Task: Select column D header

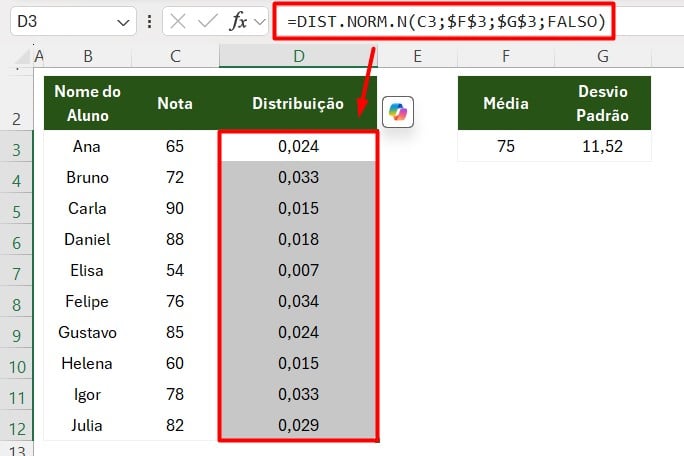Action: click(x=298, y=56)
